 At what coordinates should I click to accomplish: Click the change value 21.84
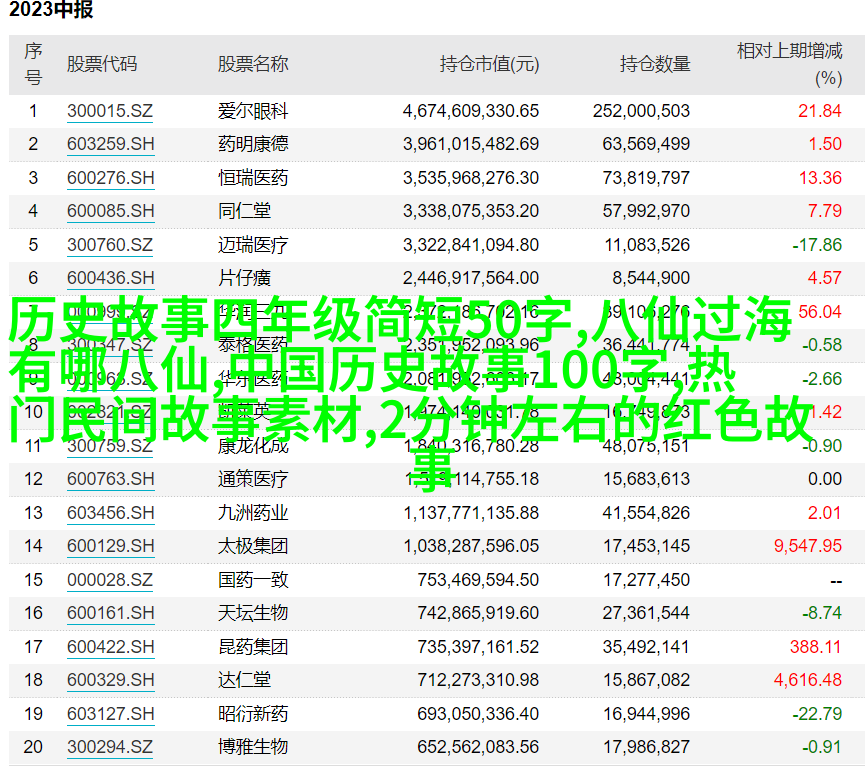click(x=820, y=111)
